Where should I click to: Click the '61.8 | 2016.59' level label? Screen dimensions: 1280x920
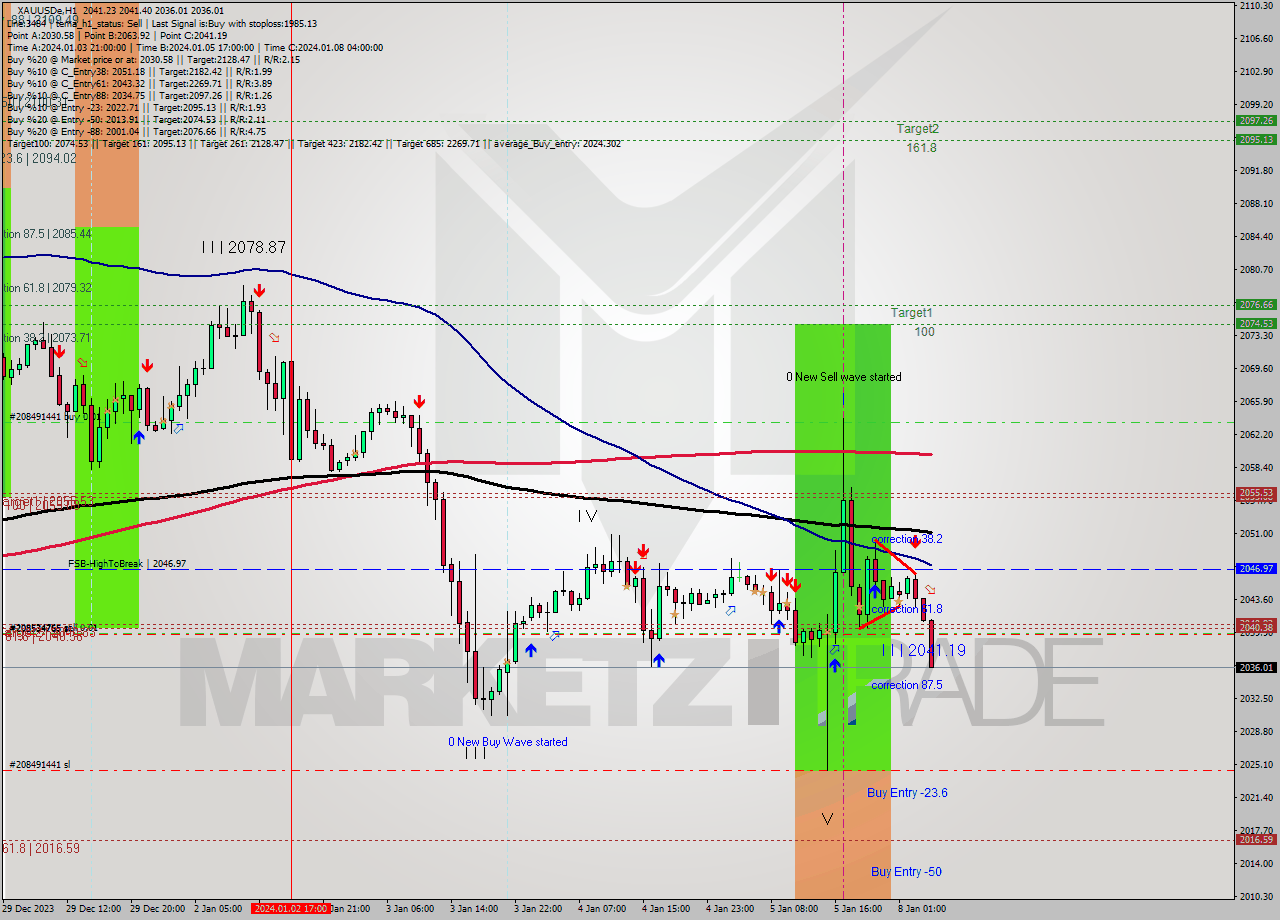40,848
